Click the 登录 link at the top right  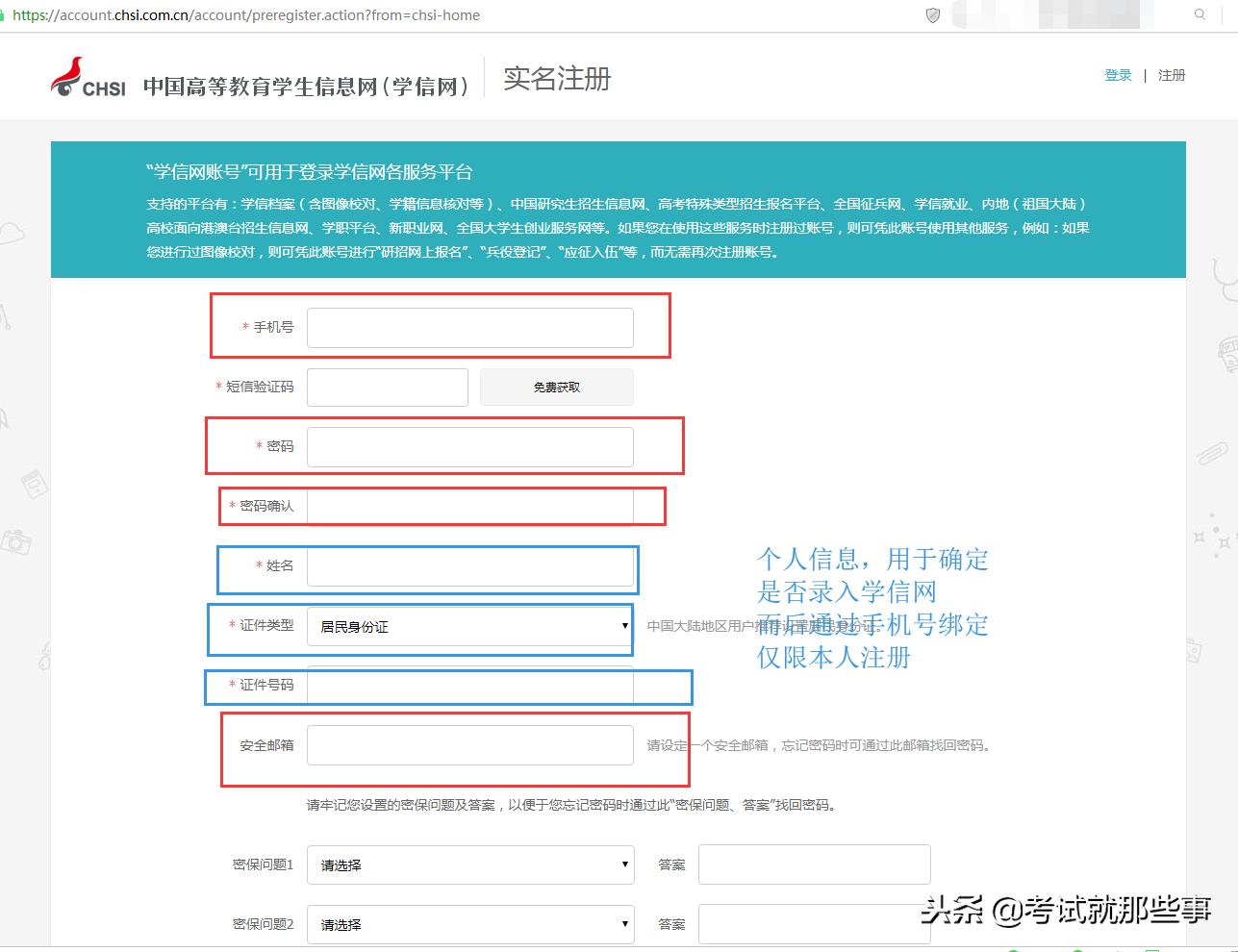1118,74
